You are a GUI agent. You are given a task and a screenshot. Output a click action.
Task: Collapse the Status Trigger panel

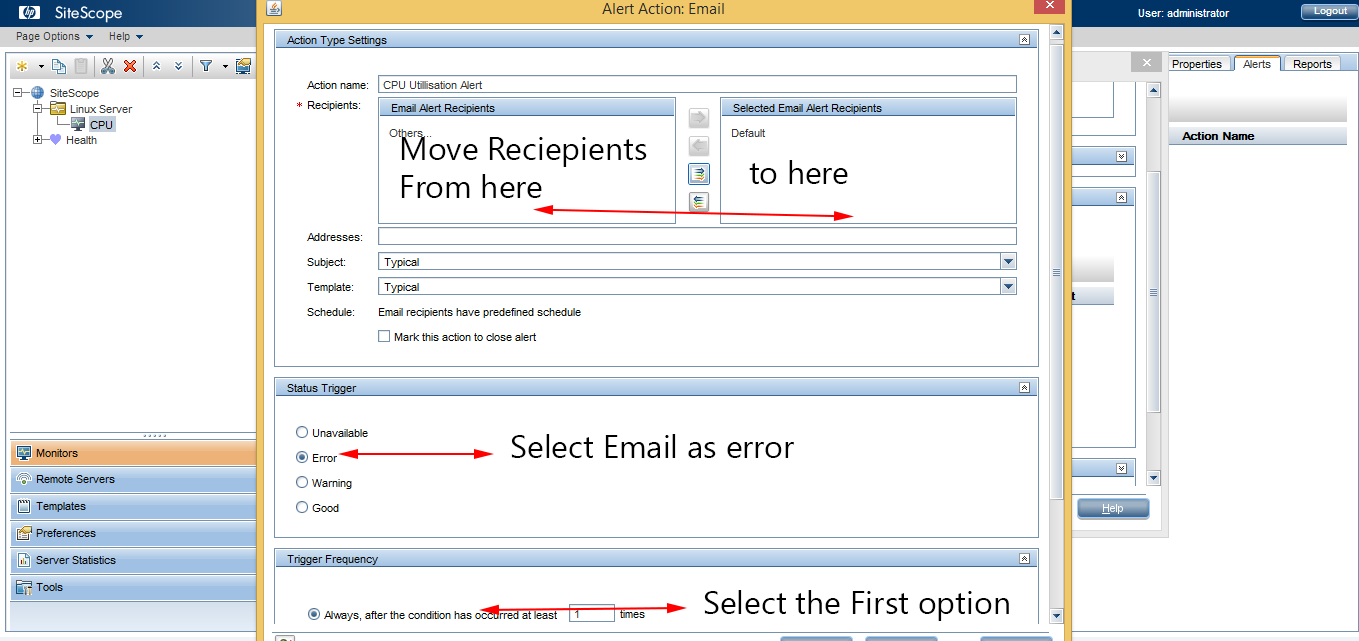pos(1025,387)
